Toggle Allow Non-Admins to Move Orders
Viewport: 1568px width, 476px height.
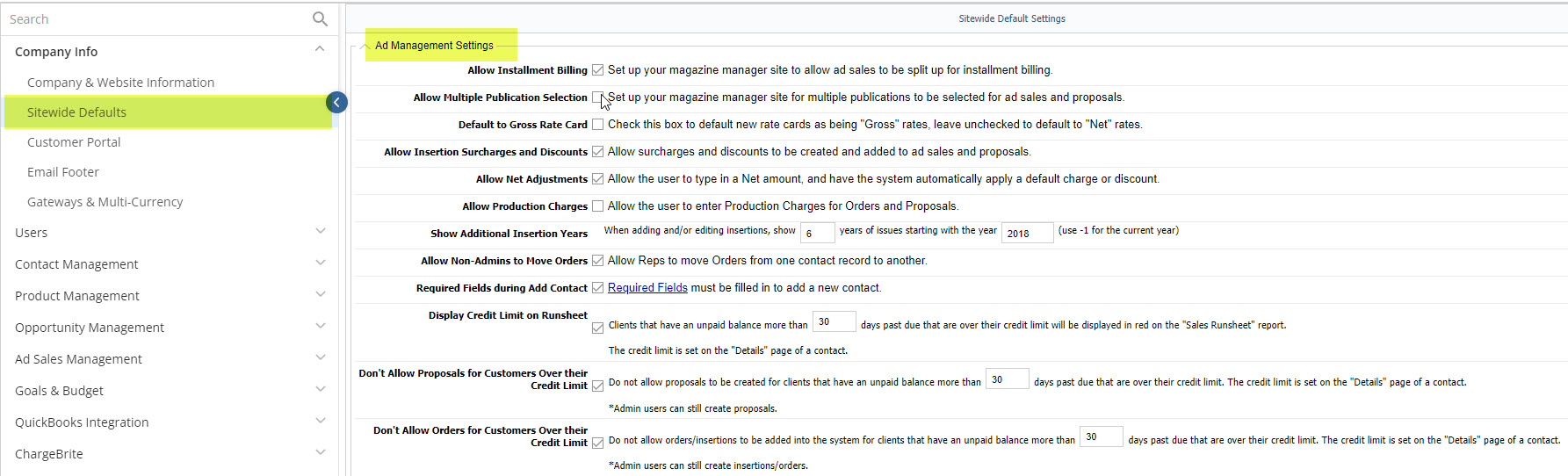tap(597, 261)
